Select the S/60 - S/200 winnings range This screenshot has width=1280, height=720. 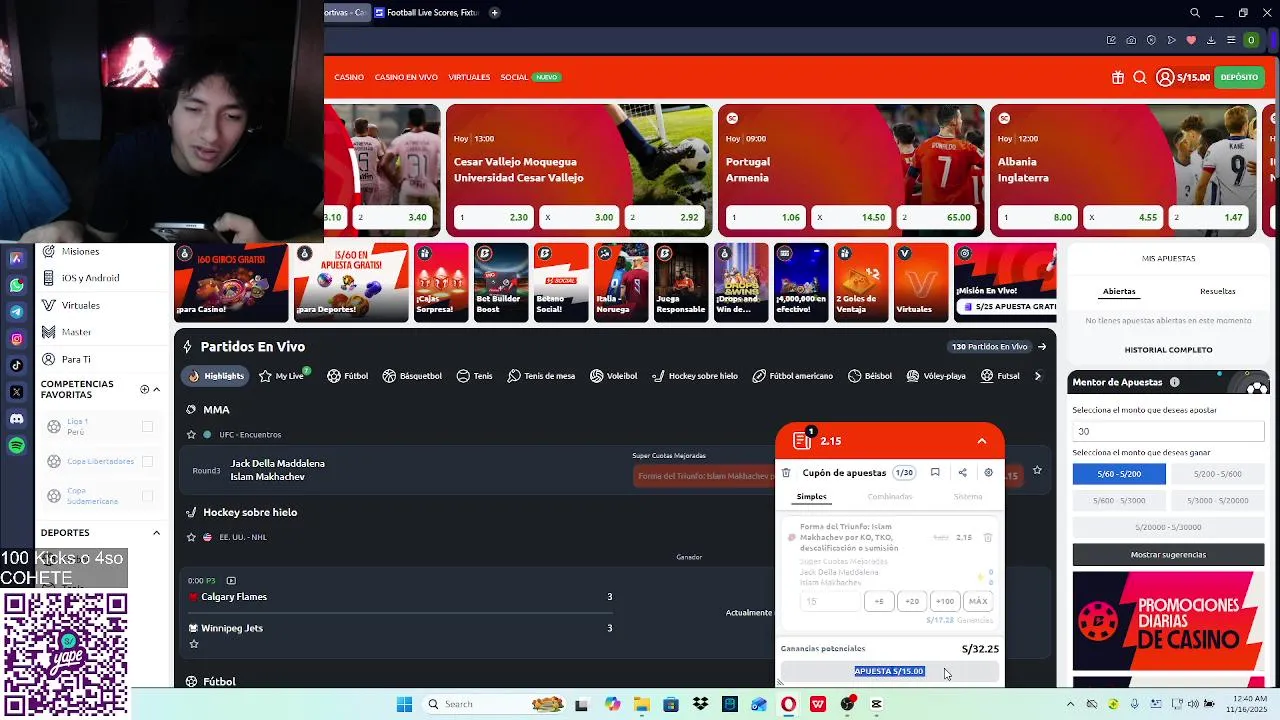click(1119, 474)
